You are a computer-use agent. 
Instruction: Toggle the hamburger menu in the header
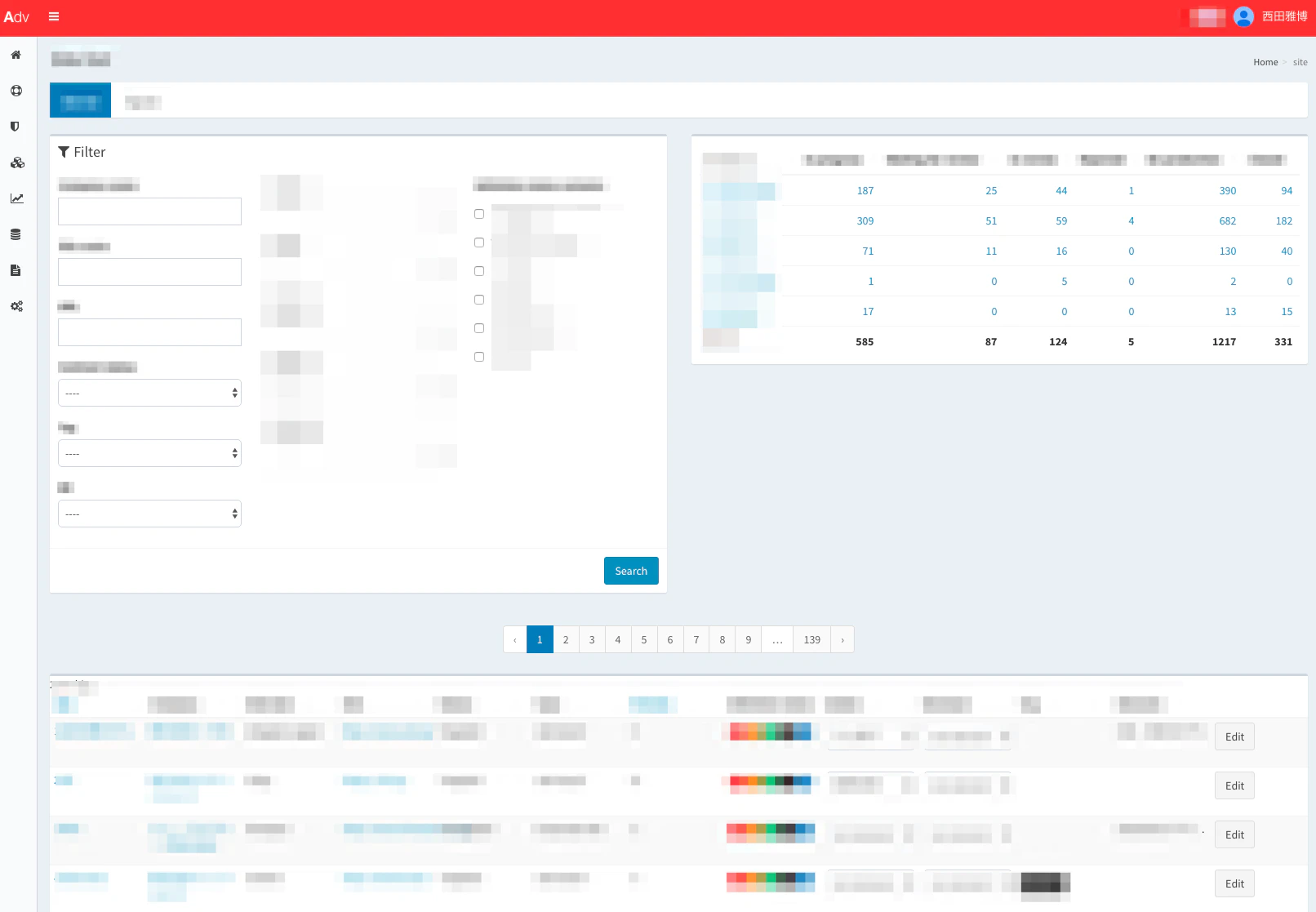click(x=54, y=16)
